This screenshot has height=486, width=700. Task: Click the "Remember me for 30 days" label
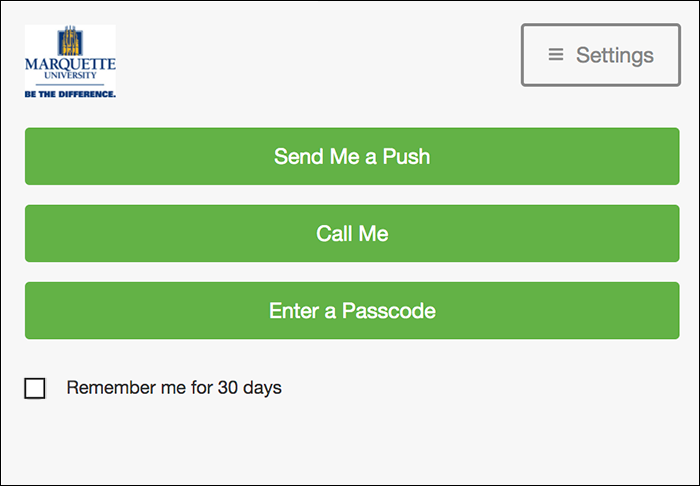coord(174,388)
